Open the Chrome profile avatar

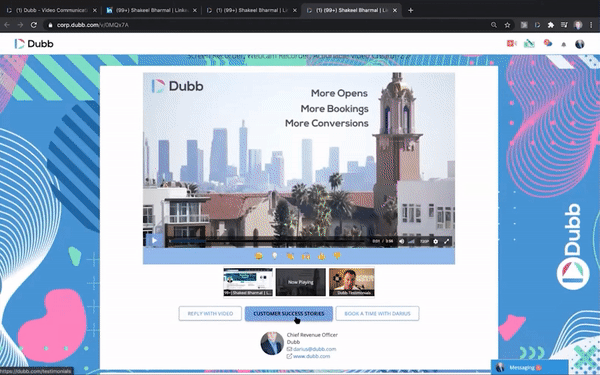[x=578, y=25]
